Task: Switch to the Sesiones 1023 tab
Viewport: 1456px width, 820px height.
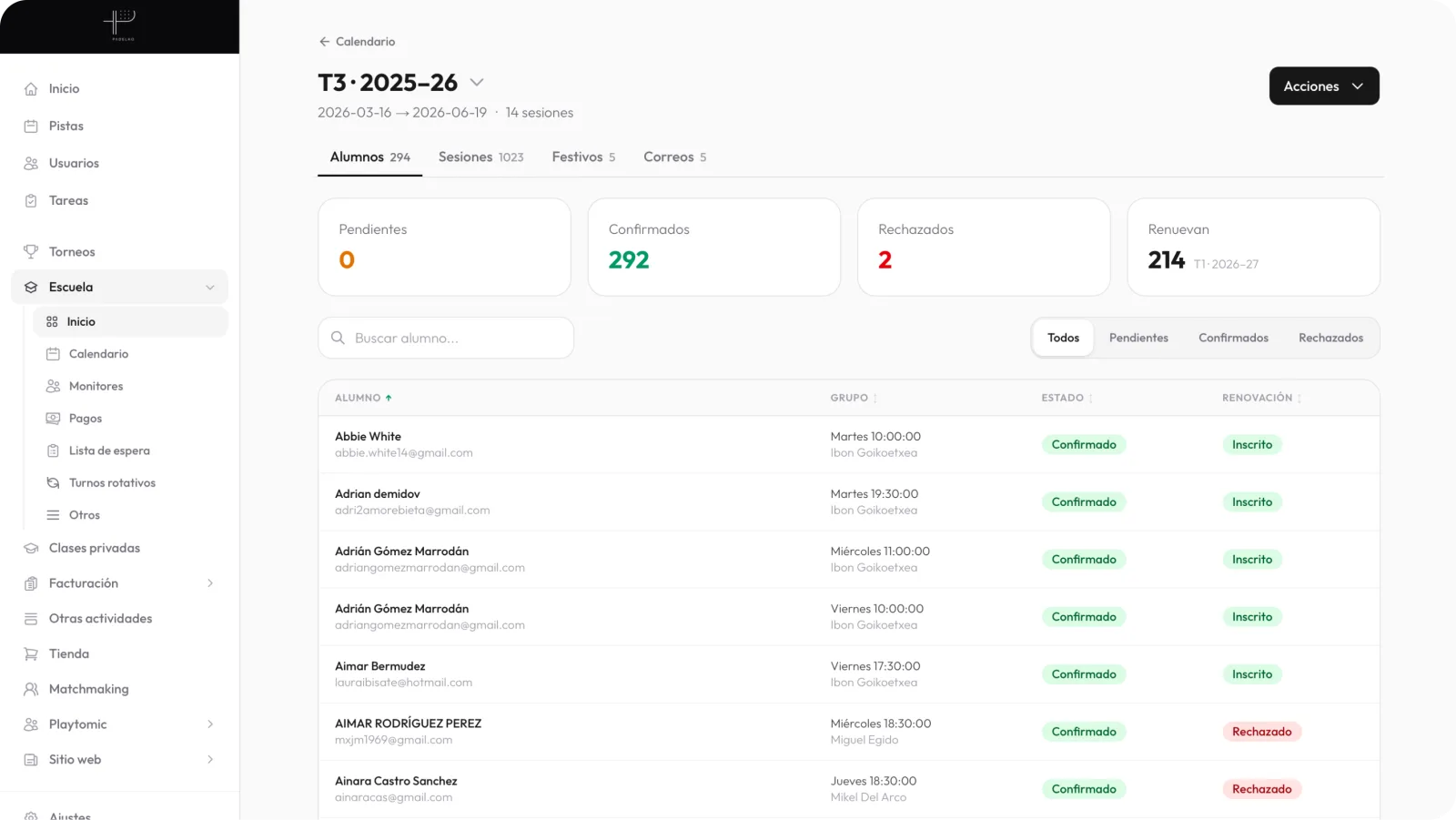Action: (x=481, y=157)
